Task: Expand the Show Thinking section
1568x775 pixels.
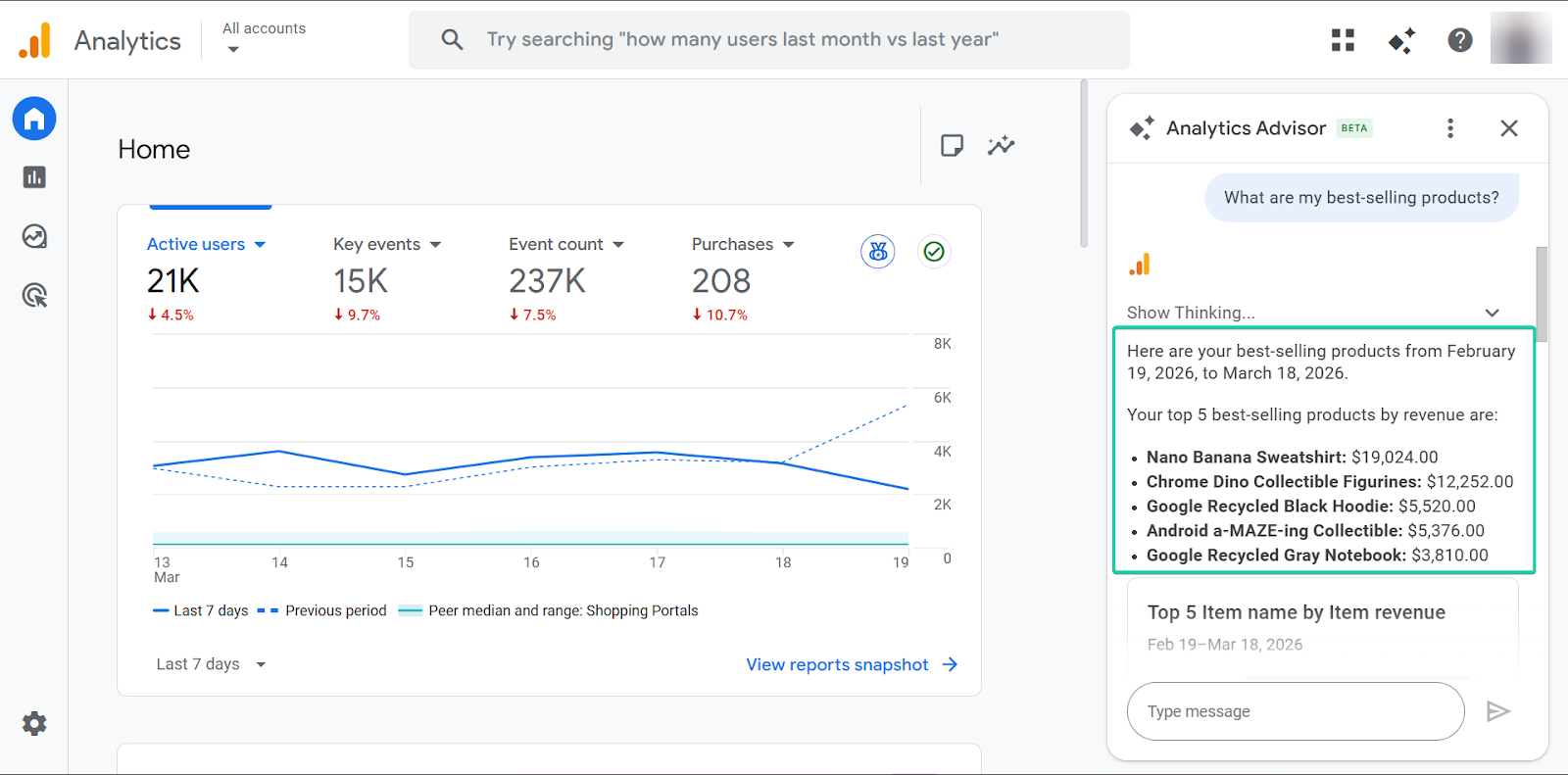Action: click(x=1313, y=313)
